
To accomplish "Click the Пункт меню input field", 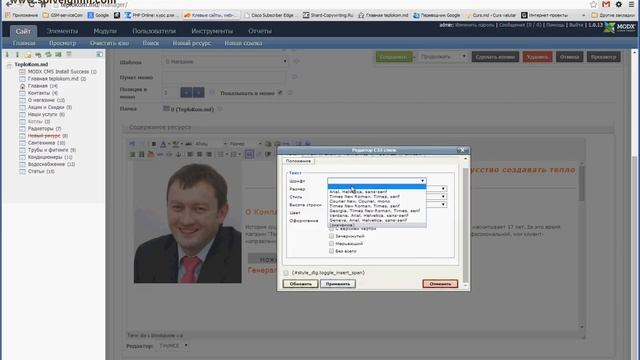I will tap(224, 77).
